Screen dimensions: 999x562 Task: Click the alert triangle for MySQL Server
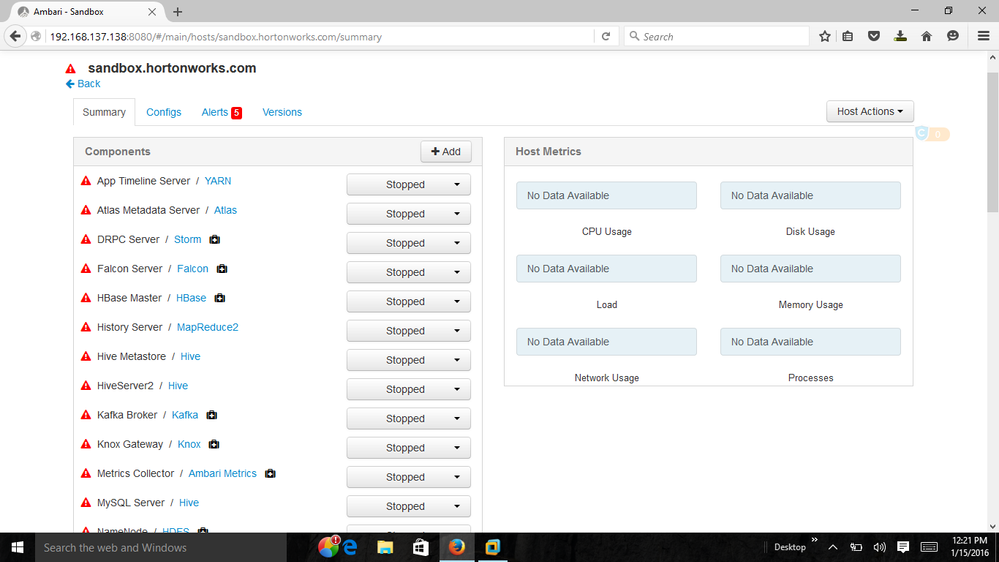tap(86, 503)
